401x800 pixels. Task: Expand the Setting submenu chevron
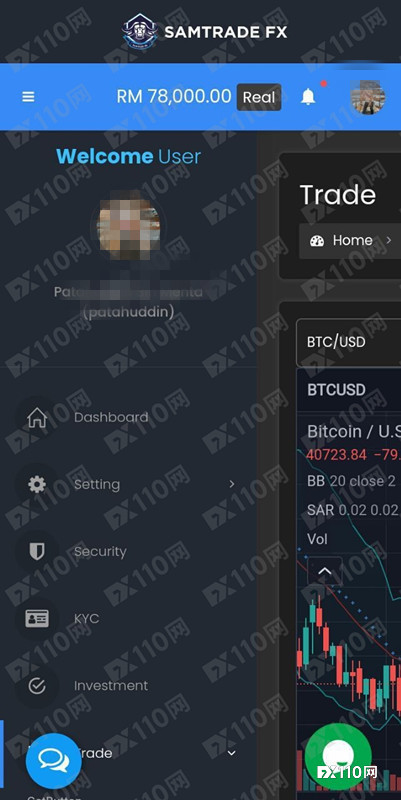[232, 484]
